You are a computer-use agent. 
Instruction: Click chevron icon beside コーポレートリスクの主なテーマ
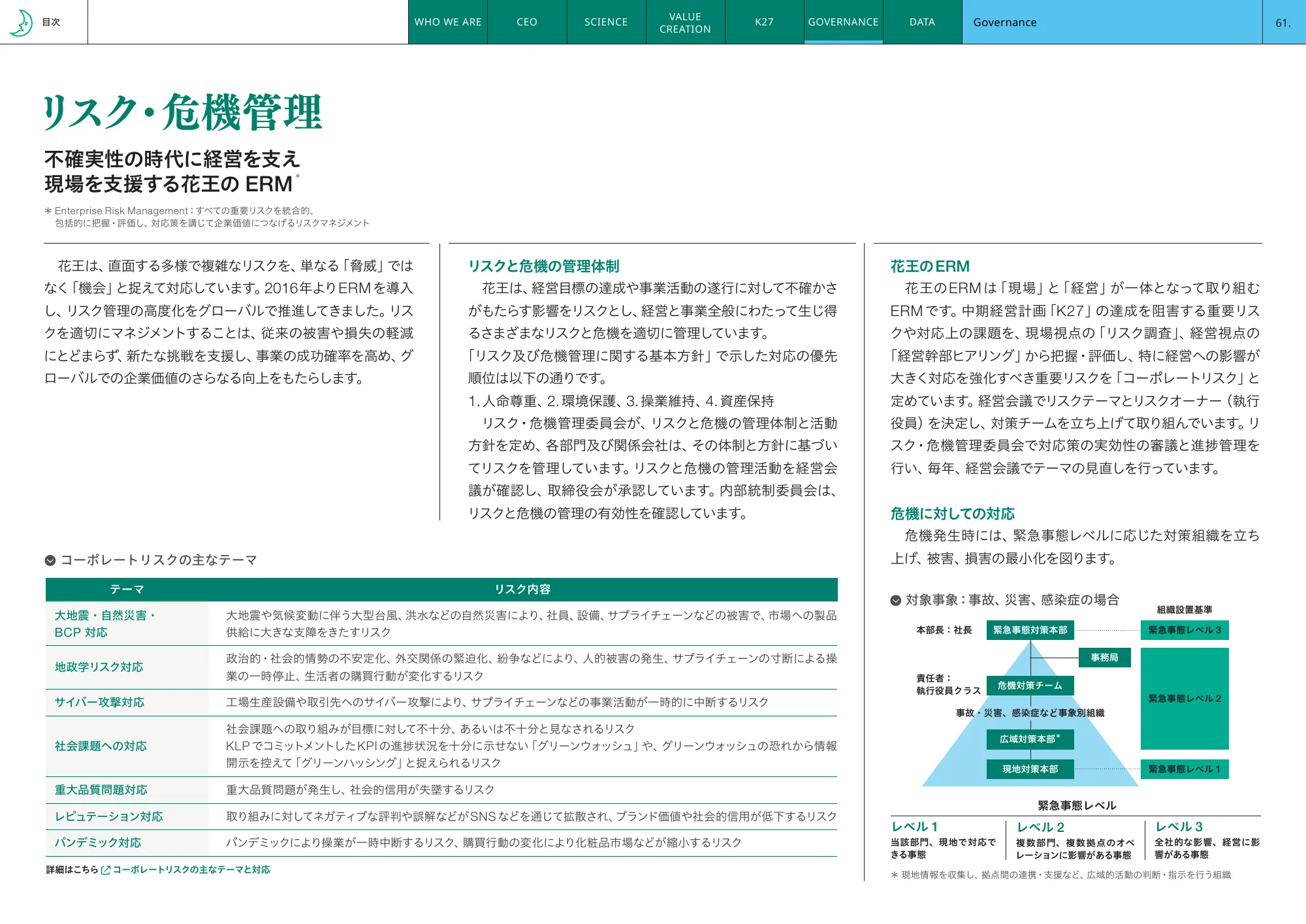coord(50,560)
